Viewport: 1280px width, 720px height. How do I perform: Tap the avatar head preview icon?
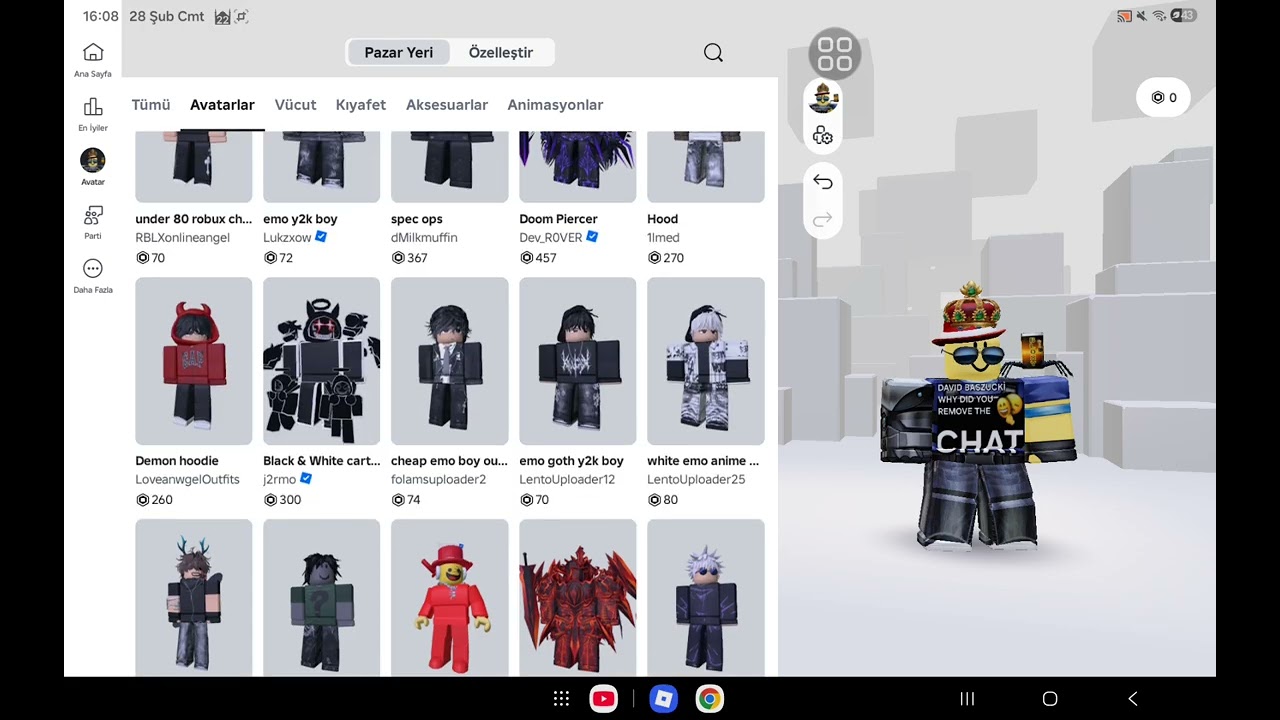click(823, 98)
